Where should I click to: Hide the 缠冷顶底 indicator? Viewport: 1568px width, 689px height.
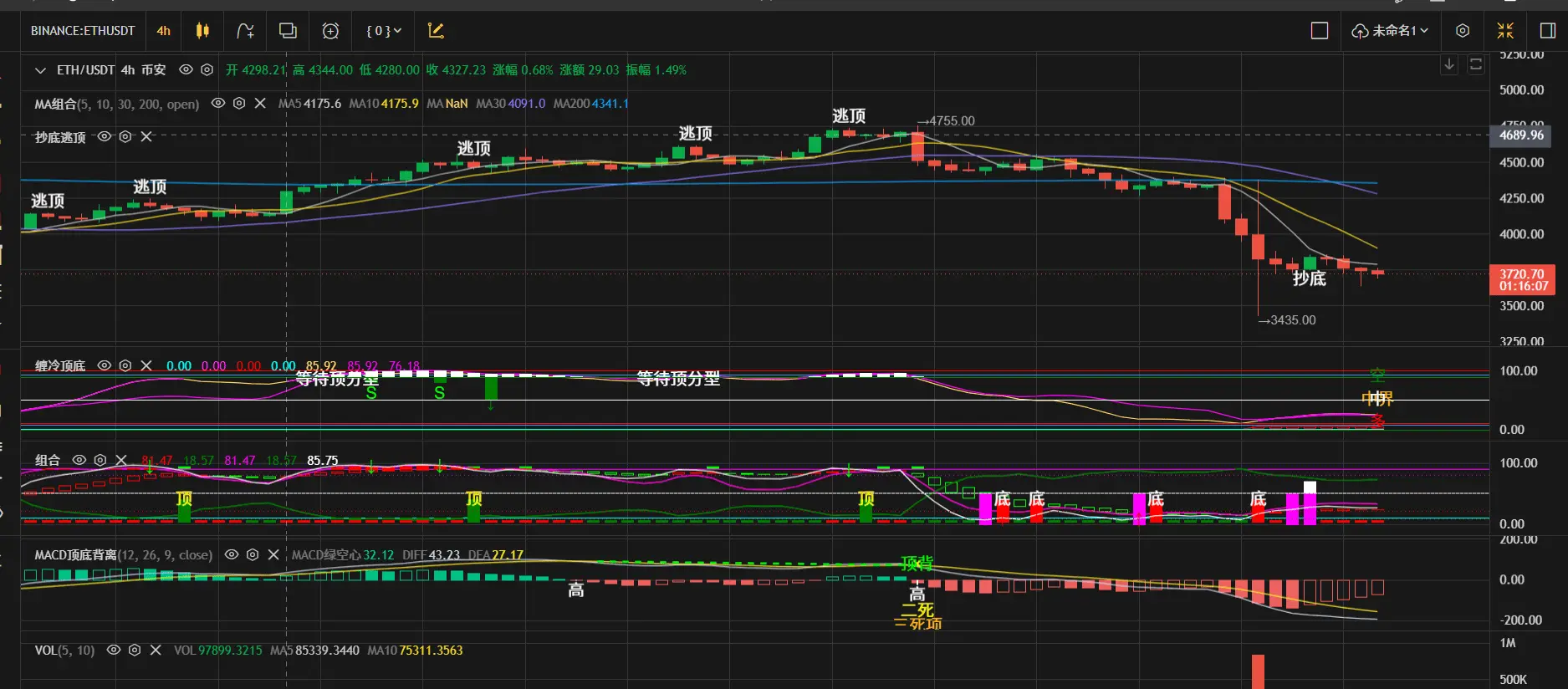pos(105,365)
